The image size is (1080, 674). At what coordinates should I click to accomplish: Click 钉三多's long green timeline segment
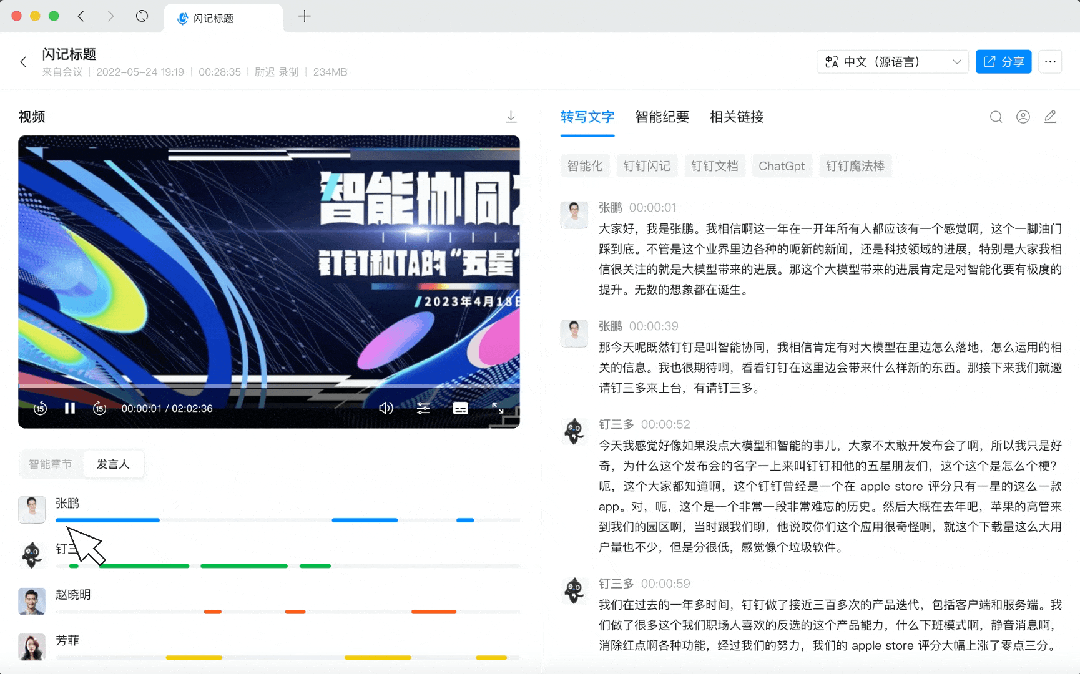tap(145, 566)
